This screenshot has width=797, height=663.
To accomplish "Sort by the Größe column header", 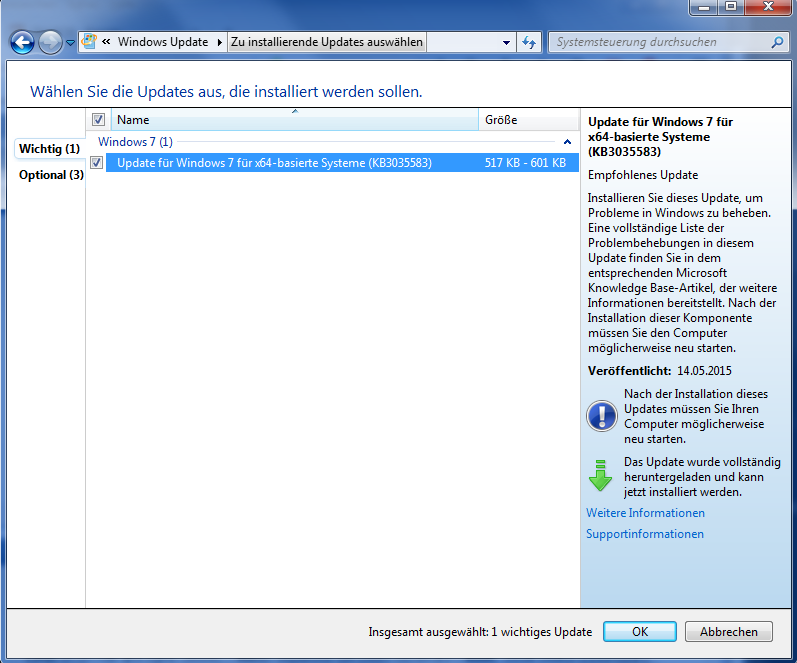I will (529, 119).
